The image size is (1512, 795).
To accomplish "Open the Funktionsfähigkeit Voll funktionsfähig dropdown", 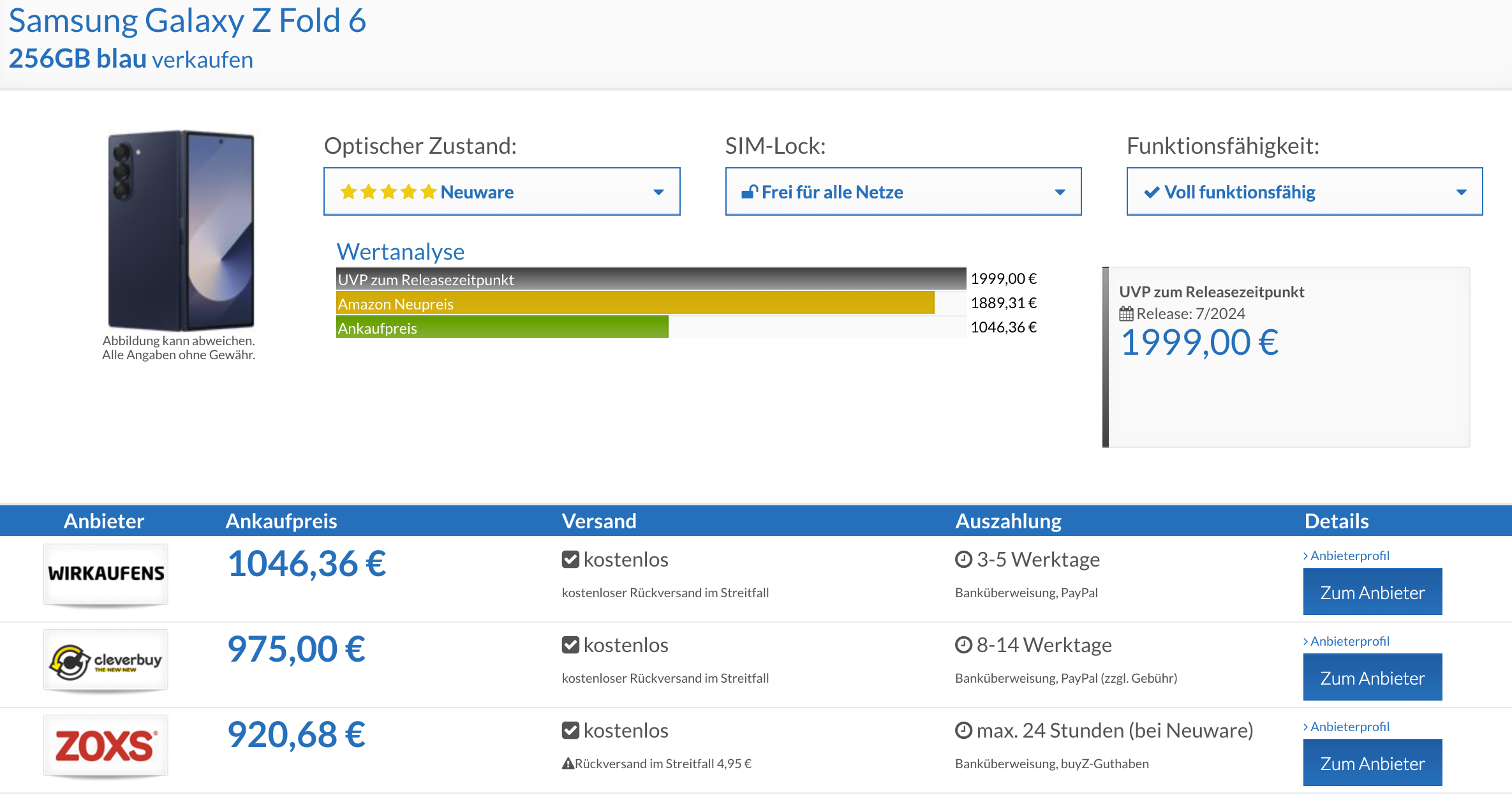I will pyautogui.click(x=1305, y=191).
